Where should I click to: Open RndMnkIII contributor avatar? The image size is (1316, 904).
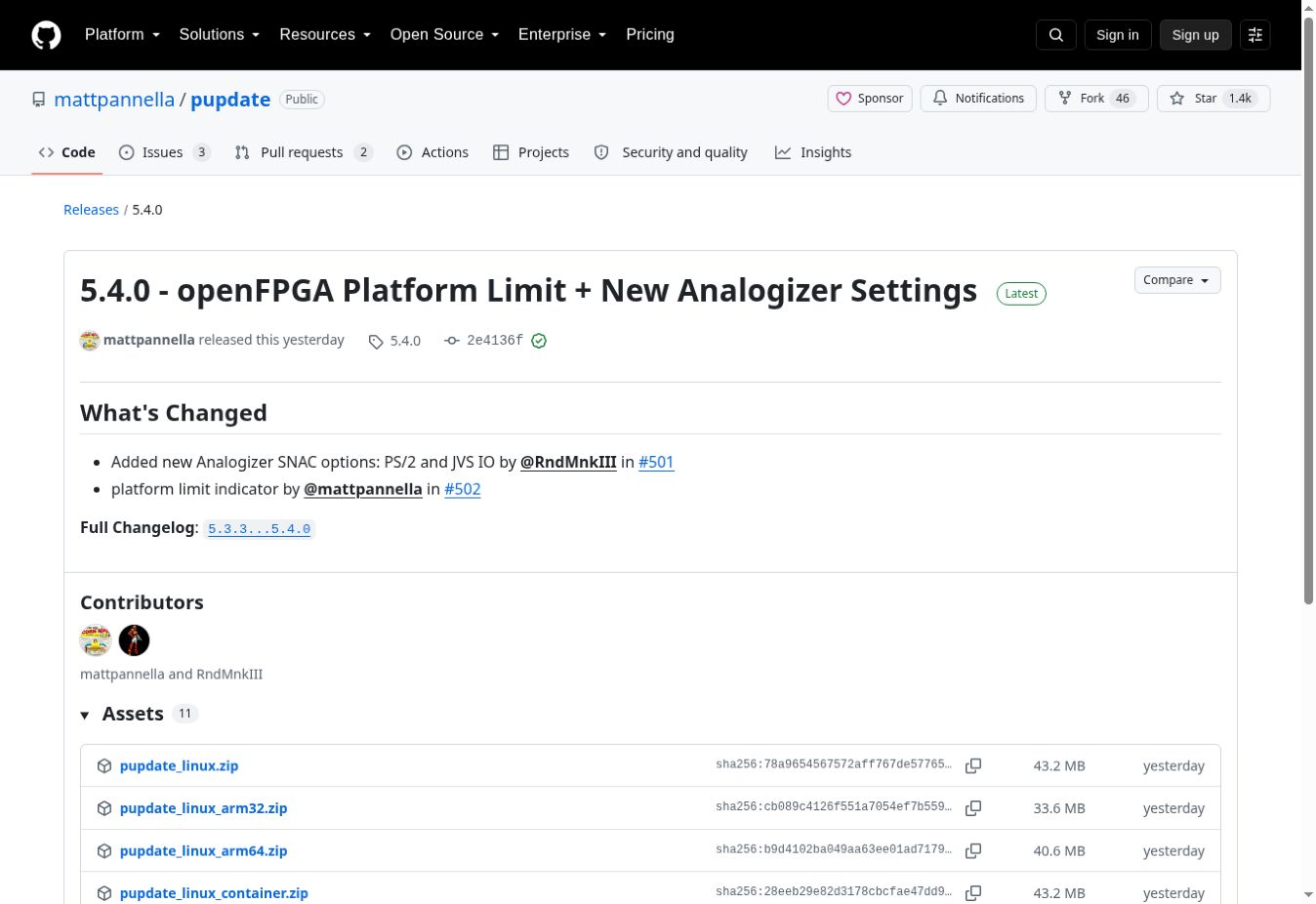(x=134, y=640)
